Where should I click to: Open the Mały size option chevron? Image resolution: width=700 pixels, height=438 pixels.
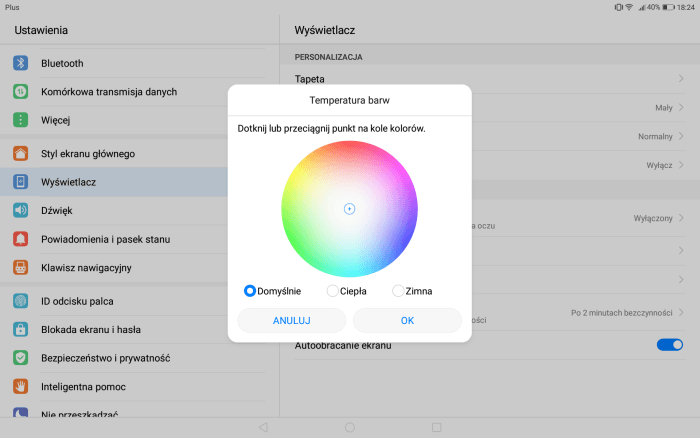[680, 107]
